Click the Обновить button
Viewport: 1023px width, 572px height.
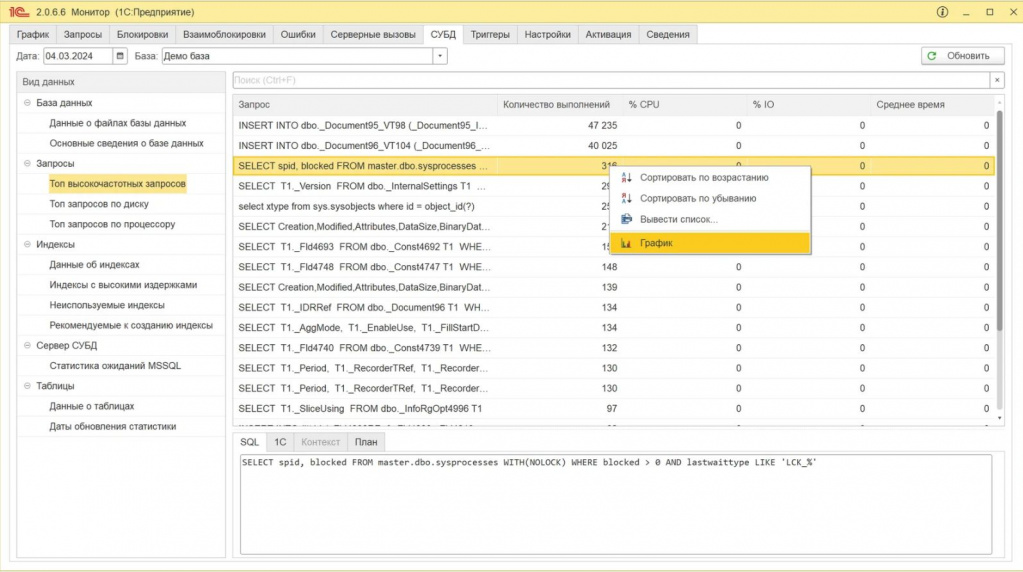[962, 56]
